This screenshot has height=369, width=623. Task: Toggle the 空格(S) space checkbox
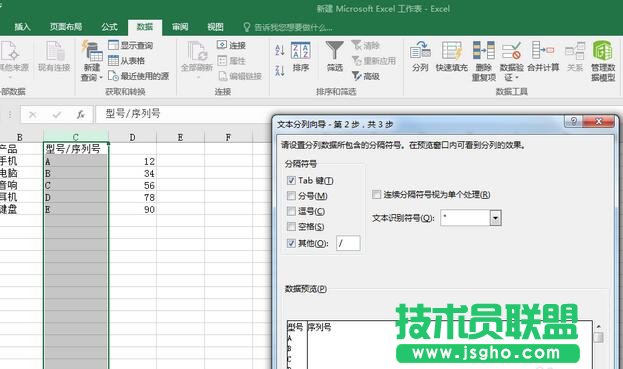(291, 226)
